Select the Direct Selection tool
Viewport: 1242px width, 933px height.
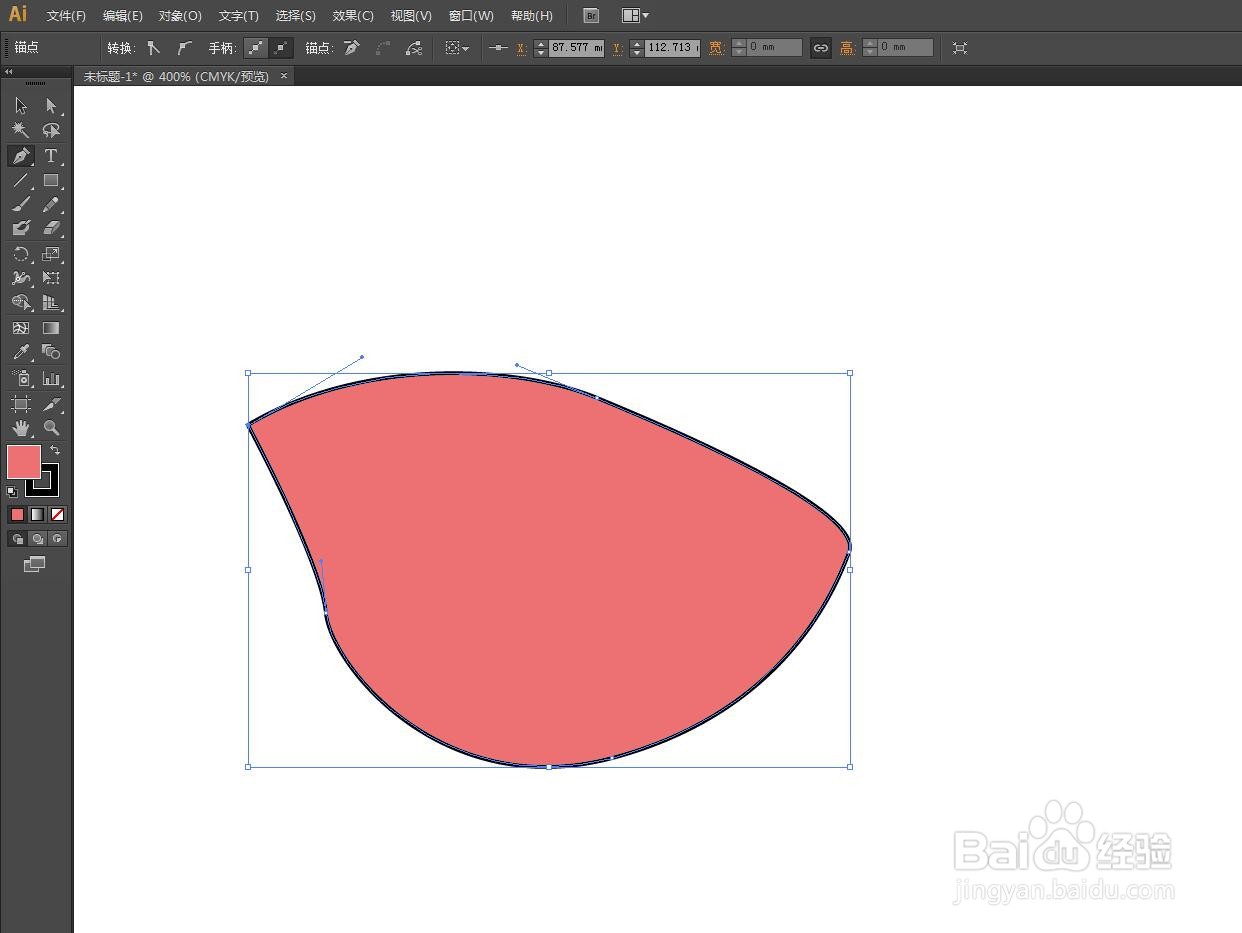pyautogui.click(x=51, y=106)
